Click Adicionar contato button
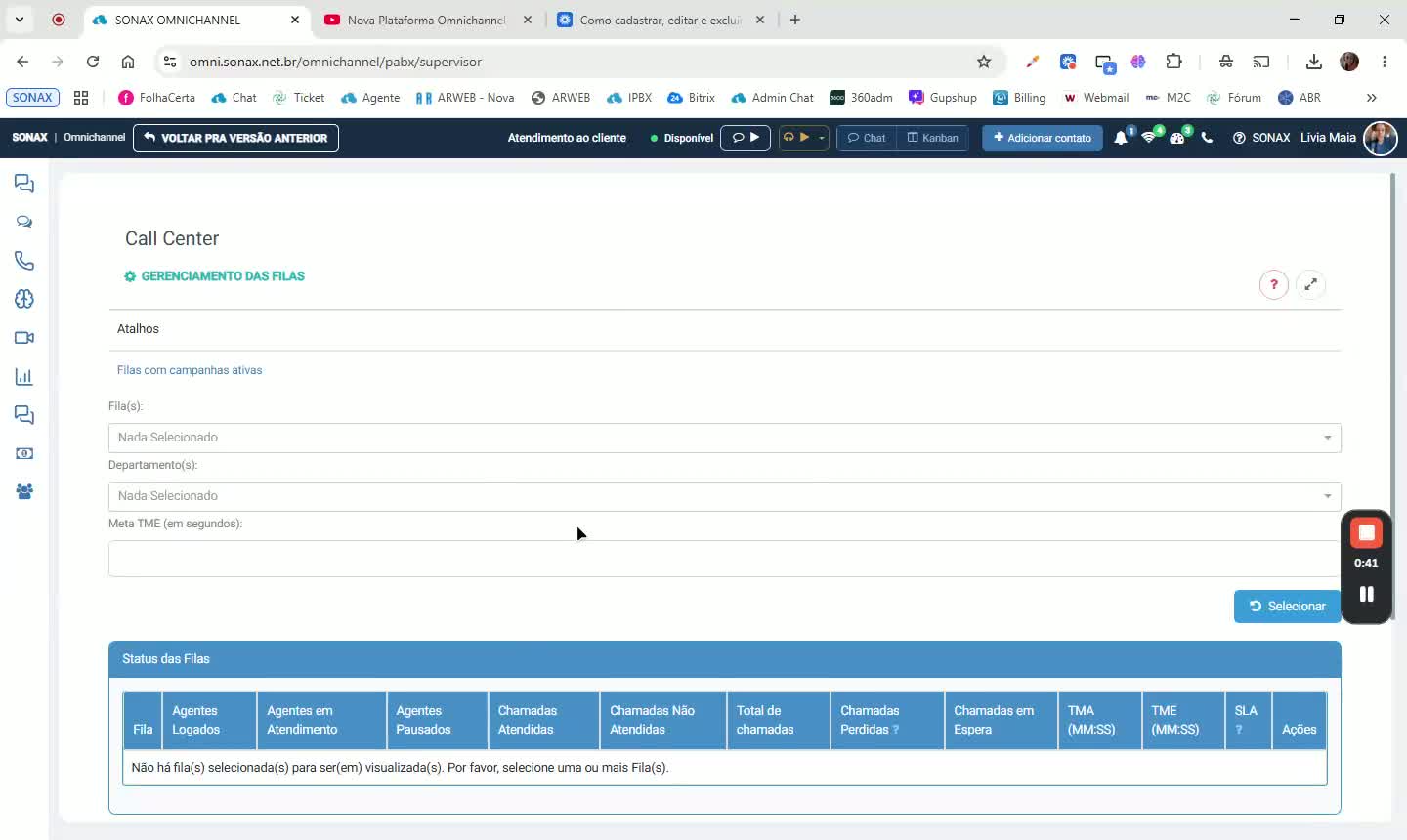Viewport: 1407px width, 840px height. (1042, 138)
